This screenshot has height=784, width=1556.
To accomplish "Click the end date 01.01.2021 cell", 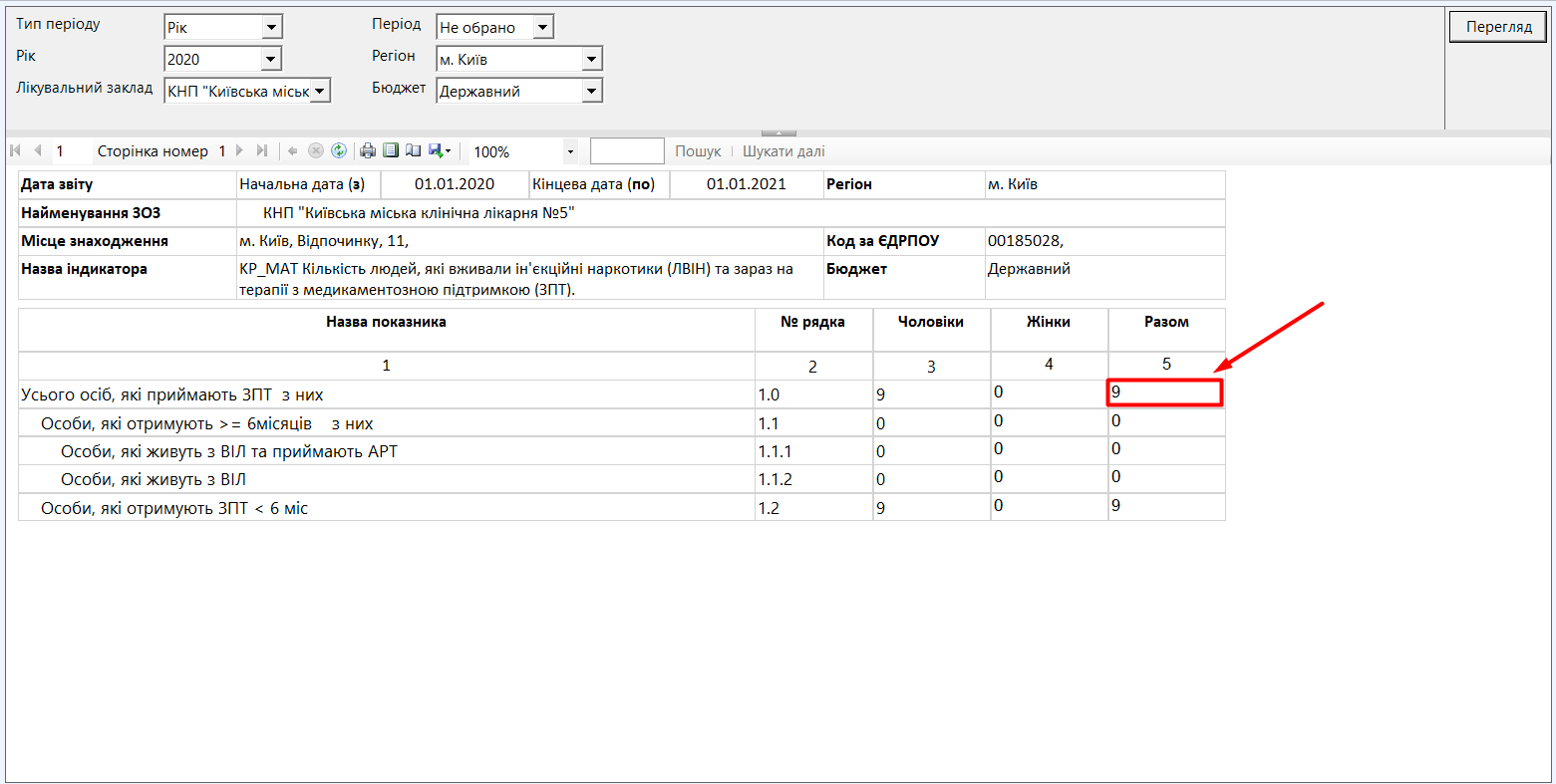I will click(x=747, y=184).
